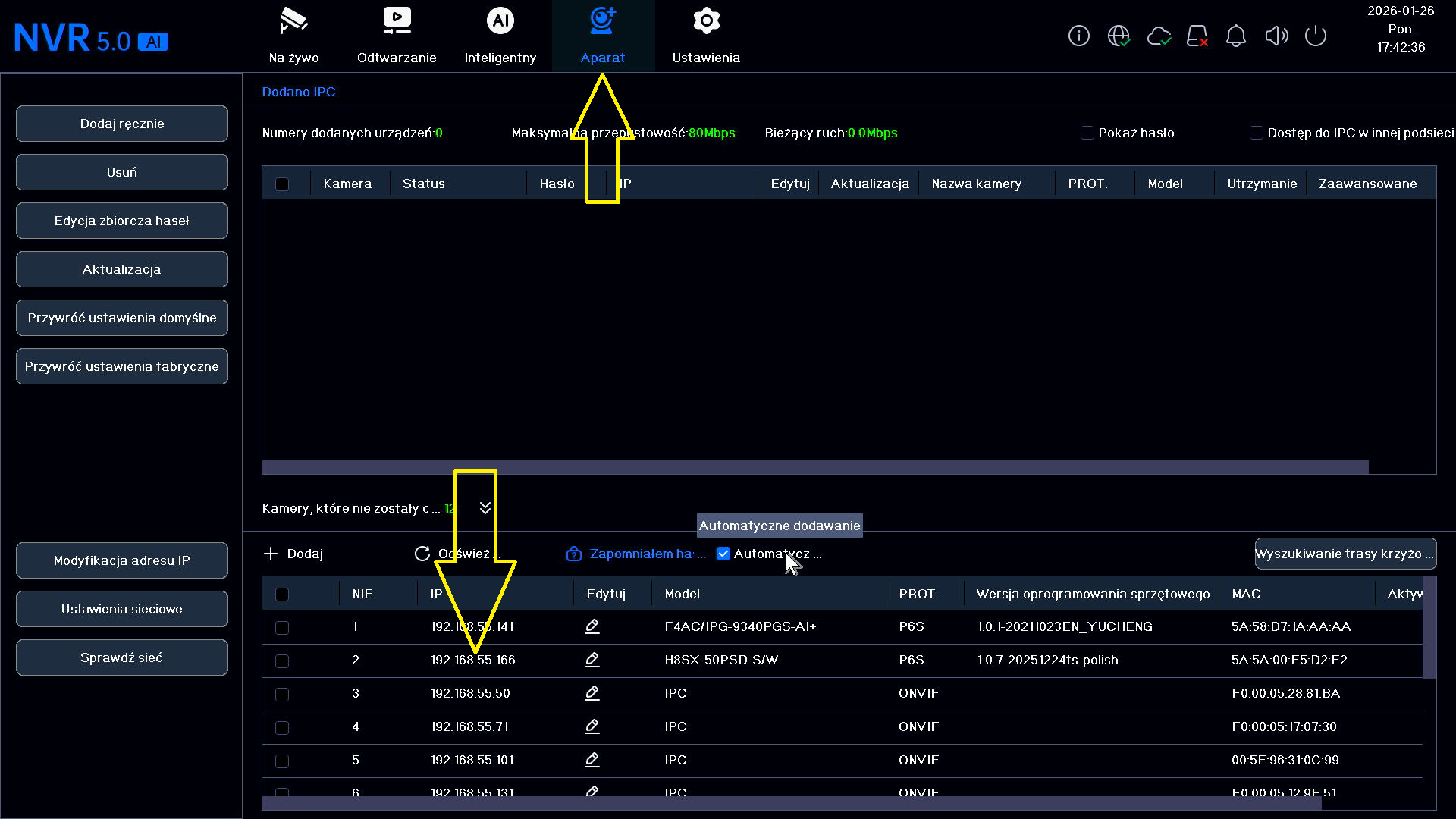Click the power shutdown icon
1456x819 pixels.
(1316, 36)
